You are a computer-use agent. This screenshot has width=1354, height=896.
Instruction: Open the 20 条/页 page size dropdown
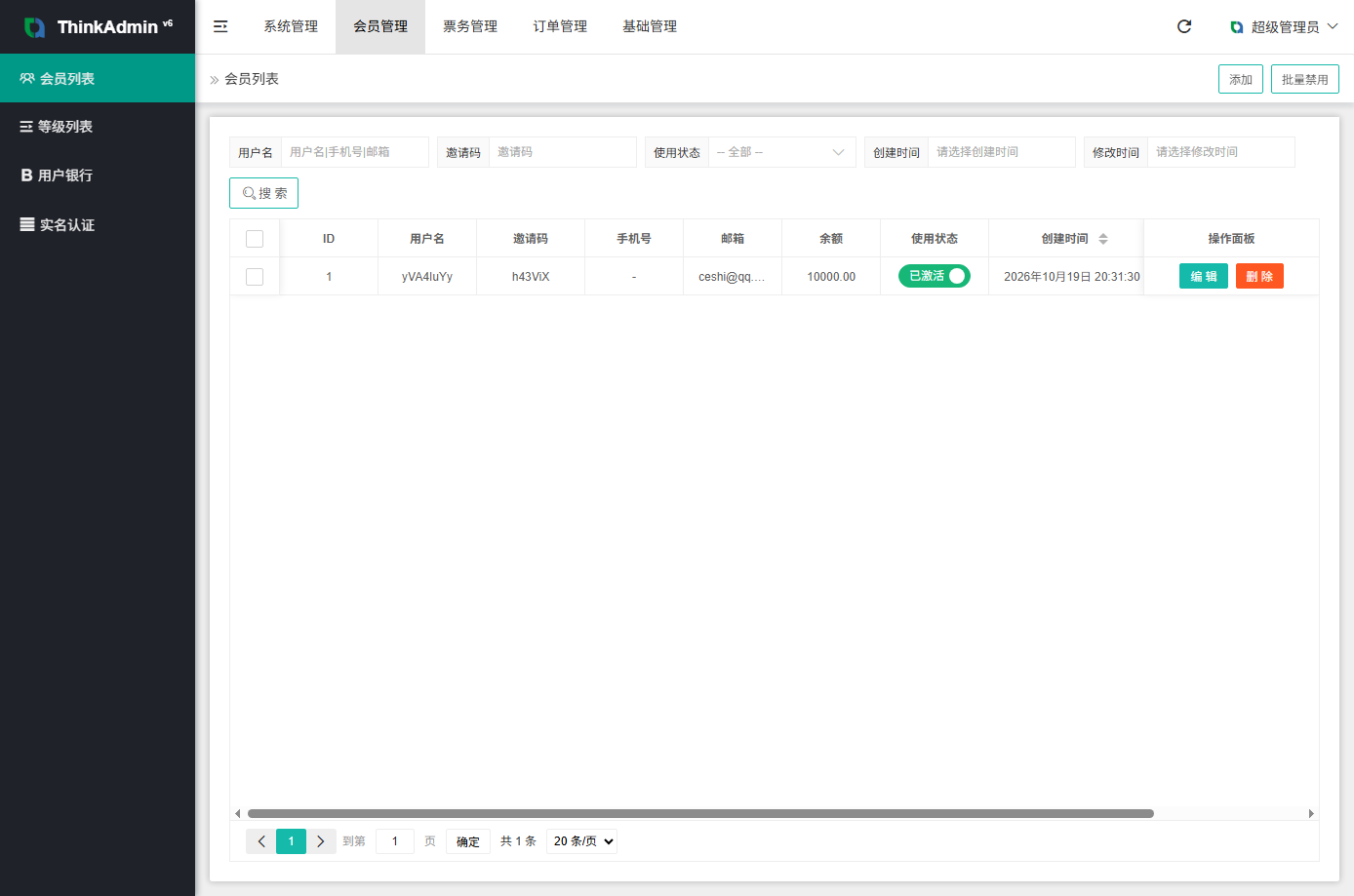582,841
